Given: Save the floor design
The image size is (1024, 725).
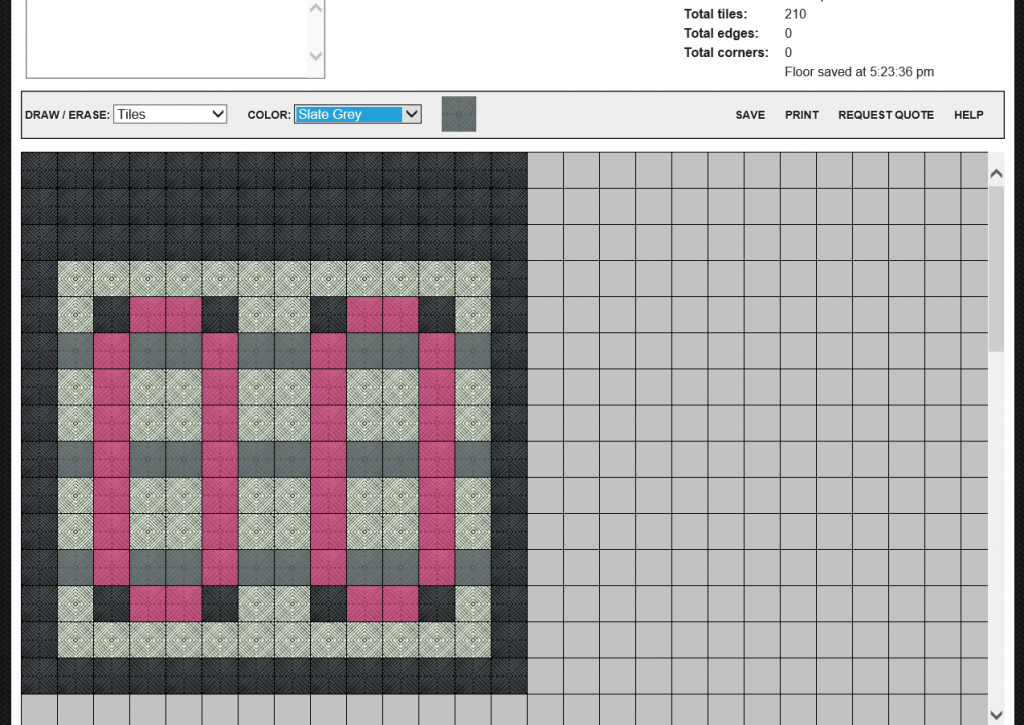Looking at the screenshot, I should click(750, 115).
